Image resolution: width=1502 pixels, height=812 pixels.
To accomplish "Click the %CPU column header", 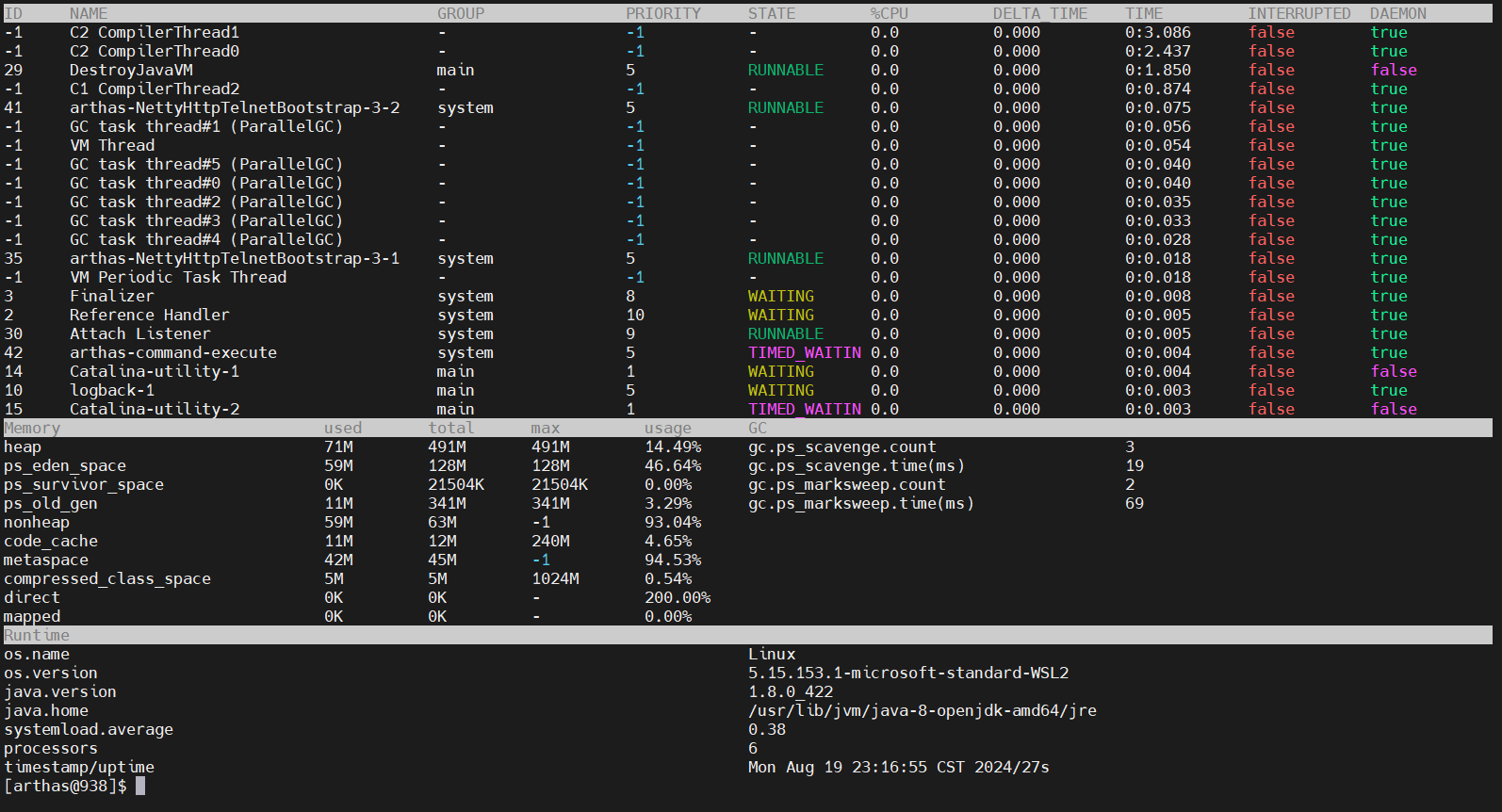I will tap(889, 14).
